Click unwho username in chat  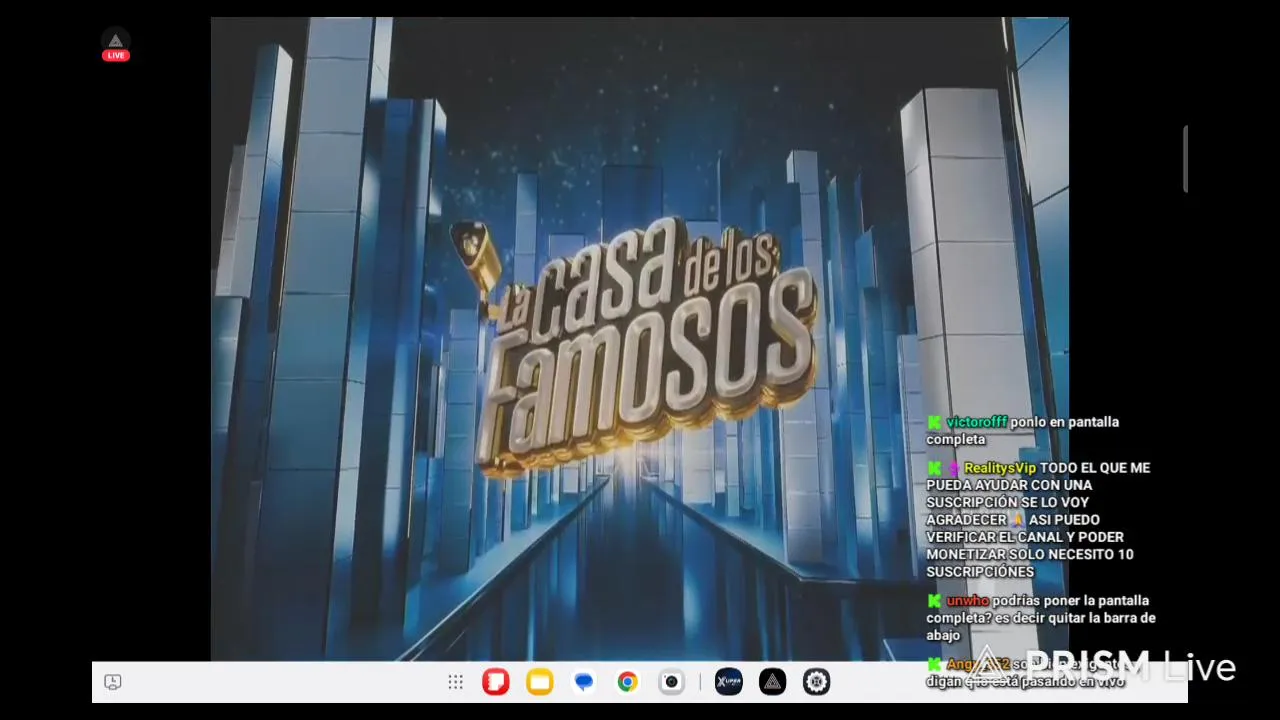pyautogui.click(x=968, y=601)
